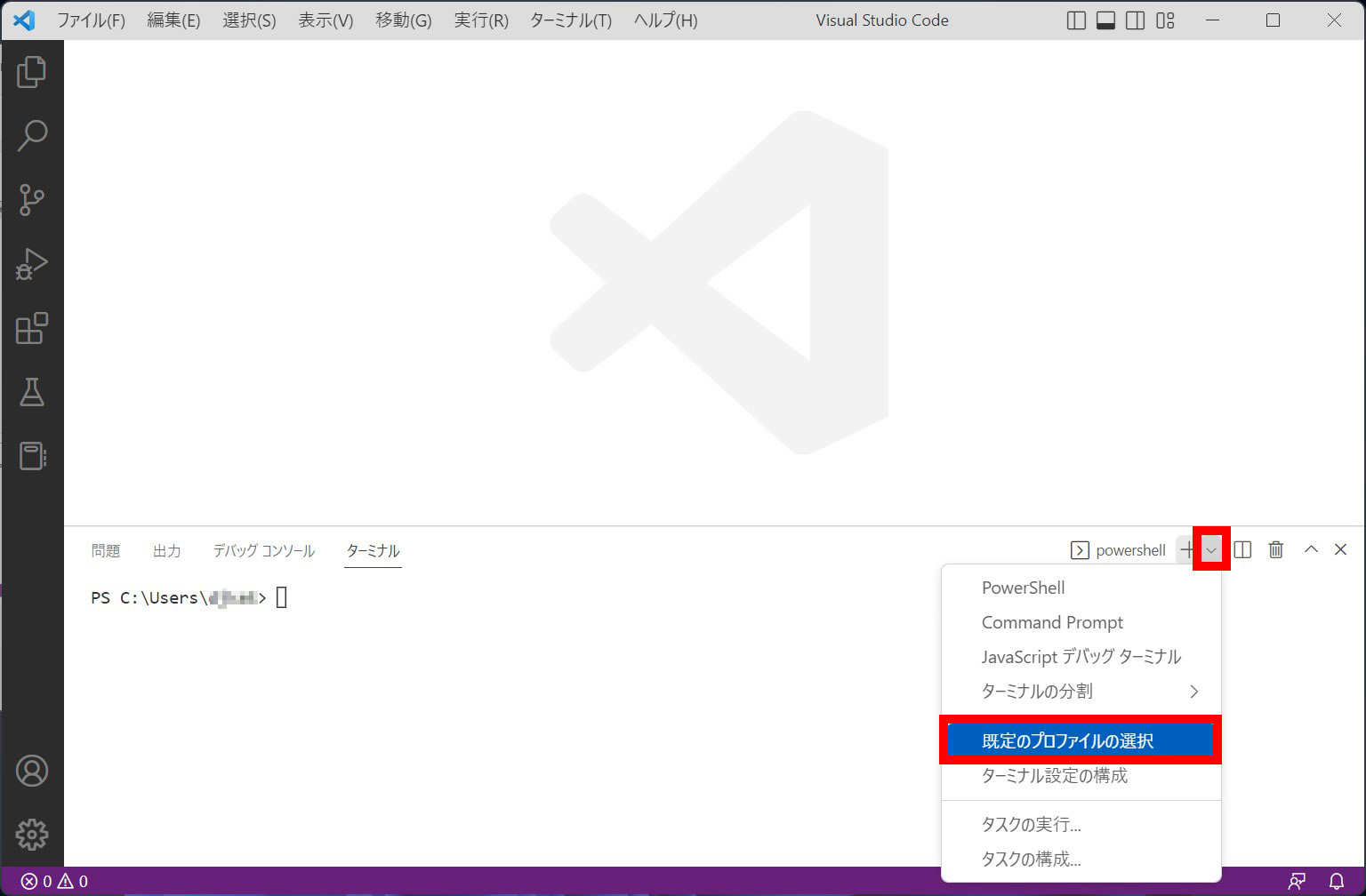1366x896 pixels.
Task: Toggle the bottom panel visibility
Action: [x=1105, y=20]
